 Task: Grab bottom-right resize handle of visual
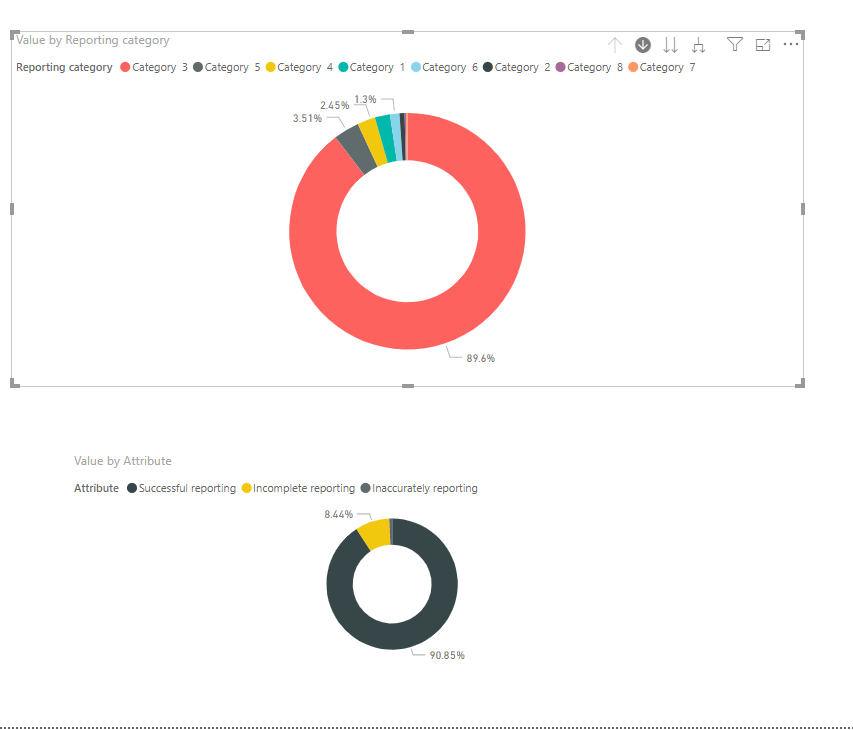[800, 383]
